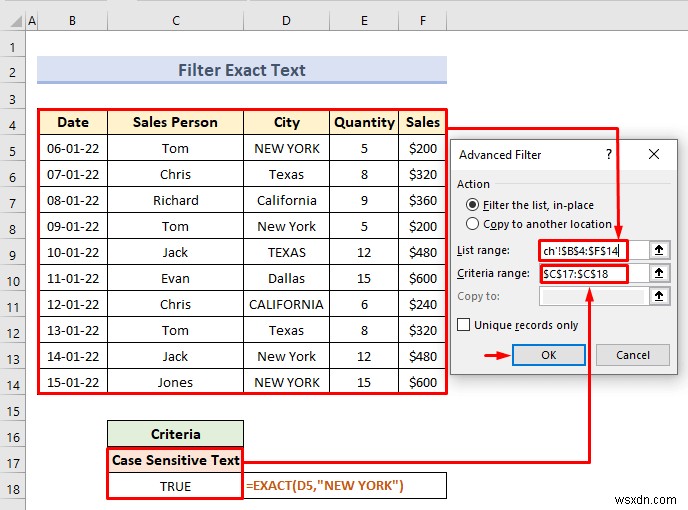Select column B header
Image resolution: width=688 pixels, height=510 pixels.
[x=72, y=21]
